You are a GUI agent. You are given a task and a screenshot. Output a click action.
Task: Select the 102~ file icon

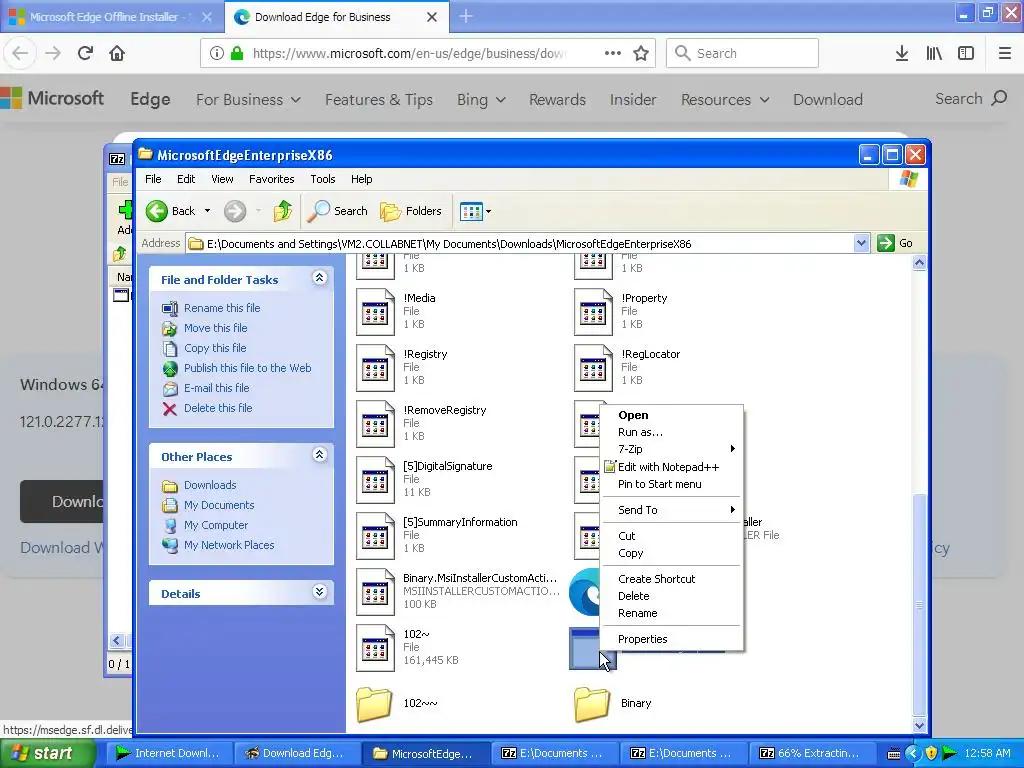tap(375, 648)
